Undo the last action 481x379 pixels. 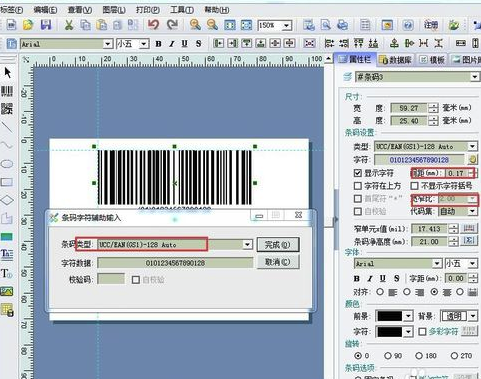[154, 25]
